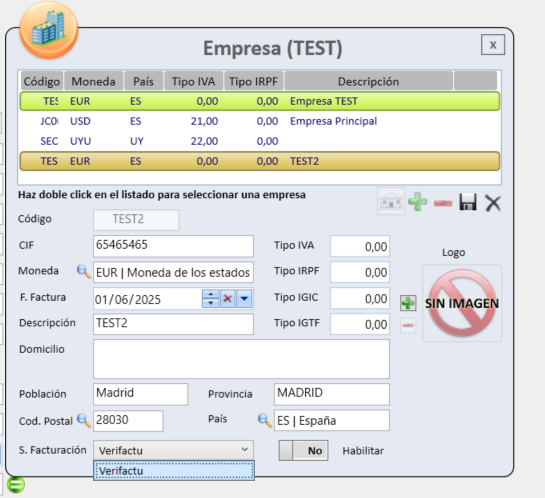Toggle the Habilitar No switch
Screen dimensions: 545x498
click(303, 451)
